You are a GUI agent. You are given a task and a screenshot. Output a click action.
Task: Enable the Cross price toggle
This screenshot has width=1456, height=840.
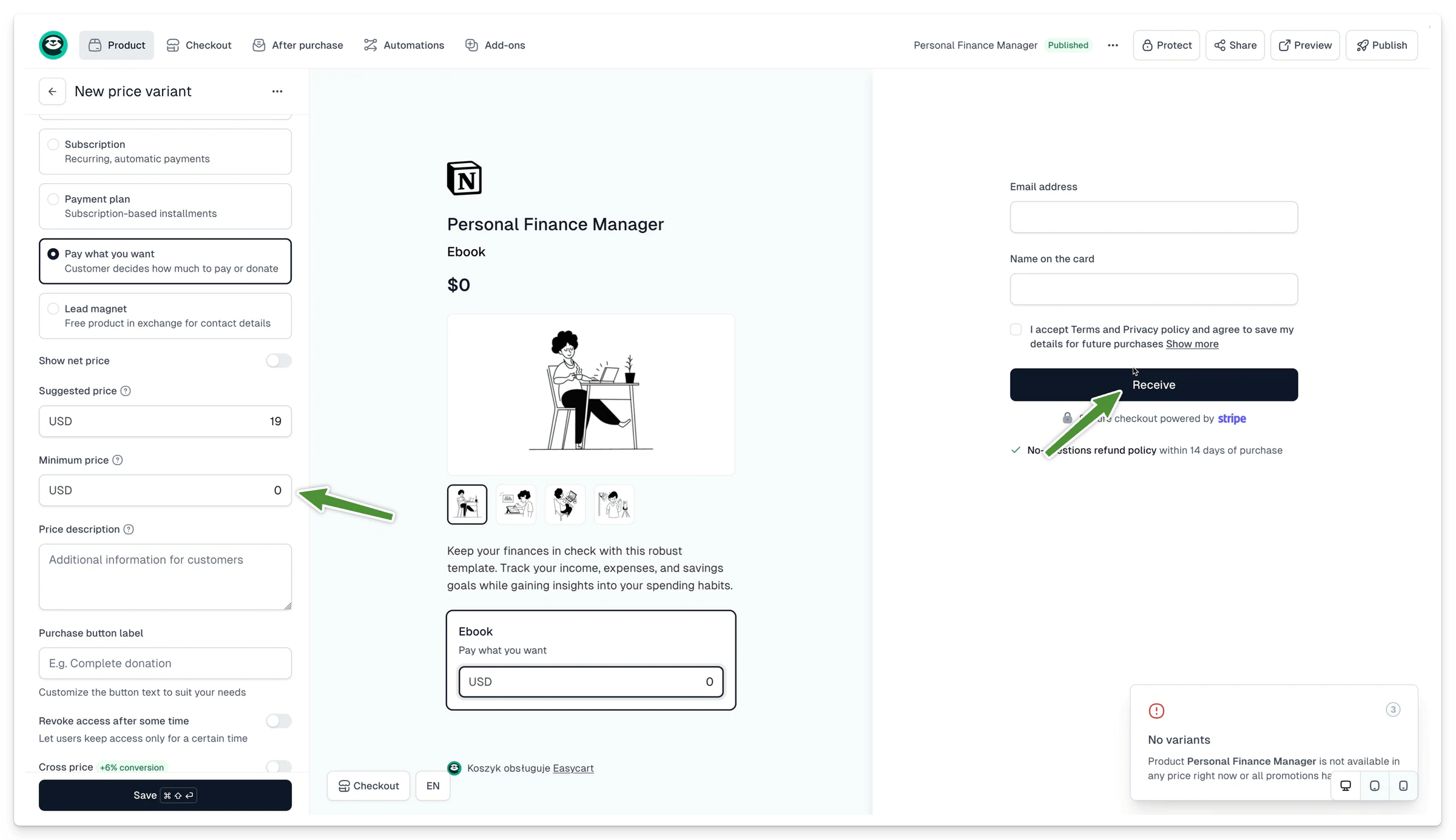coord(278,767)
